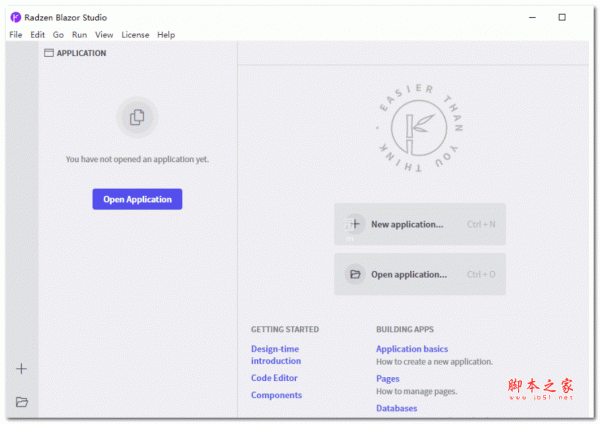The image size is (600, 424).
Task: Open the Pages link
Action: (x=388, y=378)
